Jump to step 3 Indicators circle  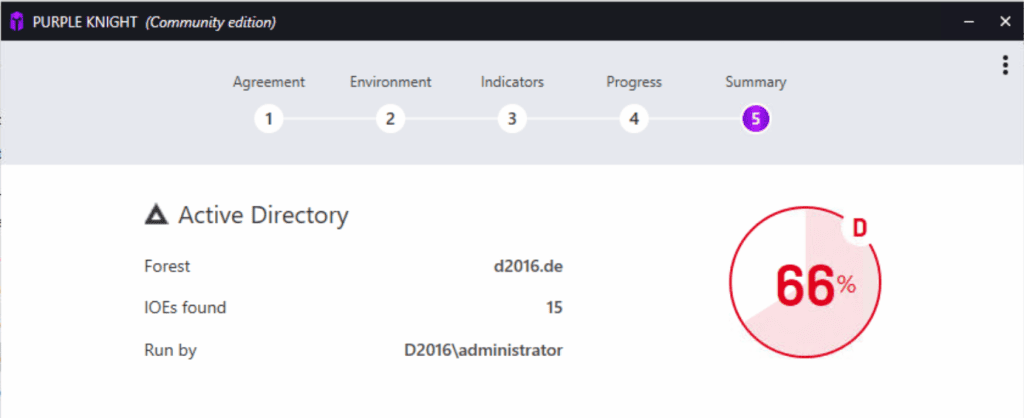[x=511, y=120]
